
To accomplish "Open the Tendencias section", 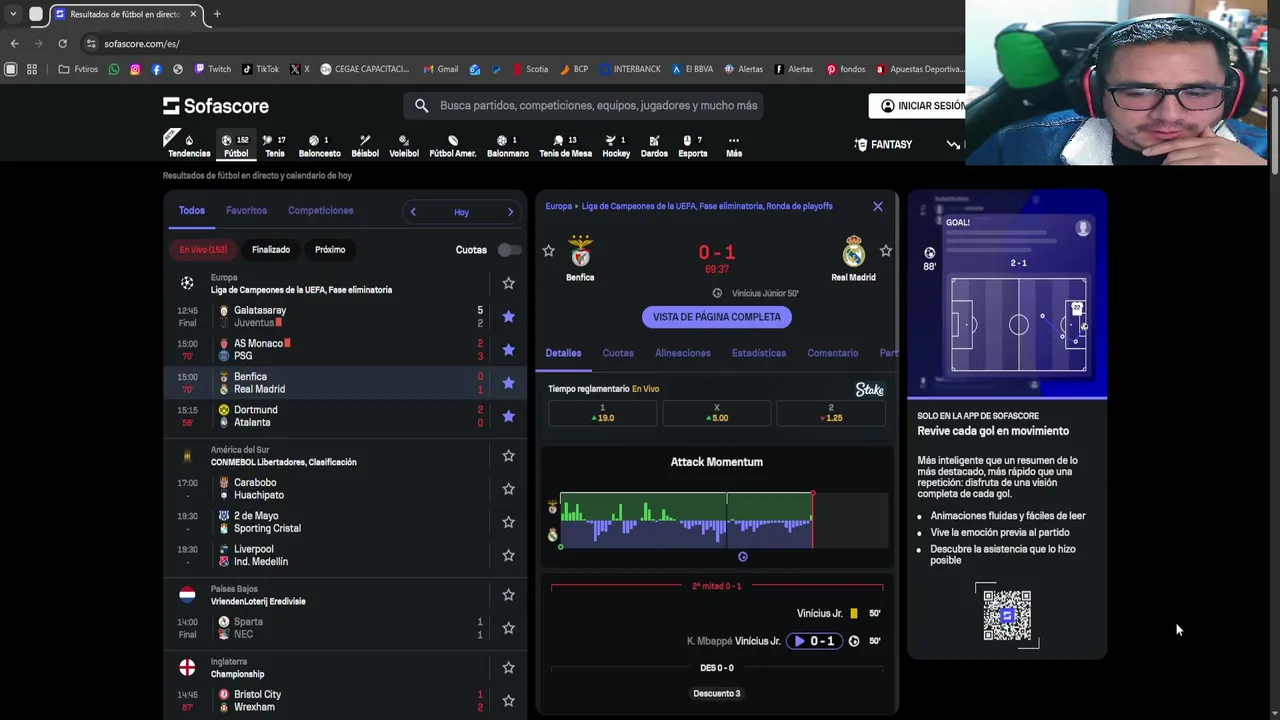I will point(189,146).
